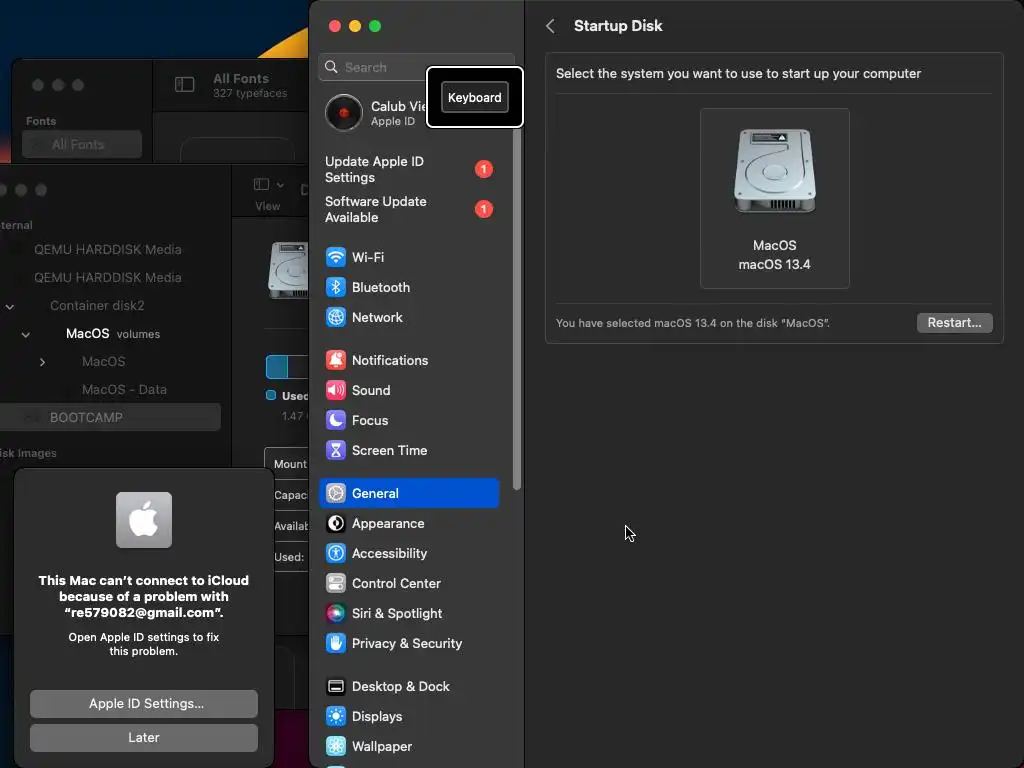The width and height of the screenshot is (1024, 768).
Task: Open Calub Apple ID account row
Action: coord(375,112)
